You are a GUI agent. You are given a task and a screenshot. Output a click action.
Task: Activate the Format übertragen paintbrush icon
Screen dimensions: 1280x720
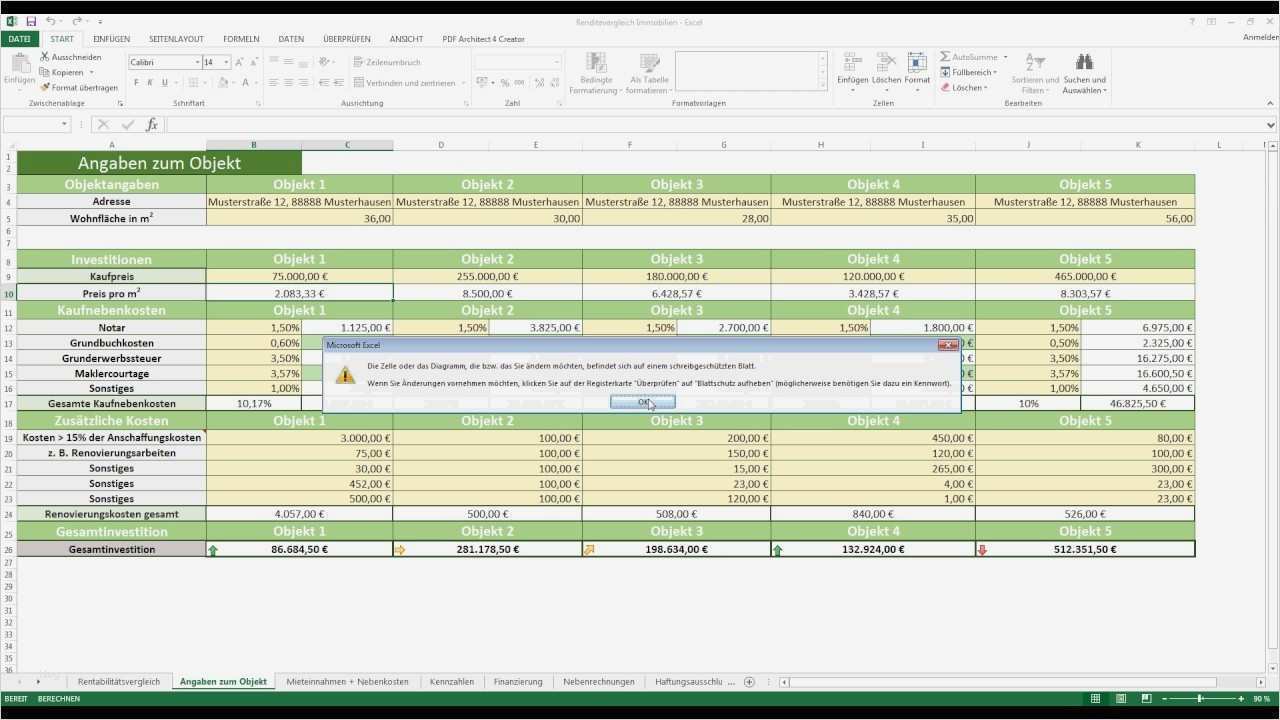coord(45,87)
